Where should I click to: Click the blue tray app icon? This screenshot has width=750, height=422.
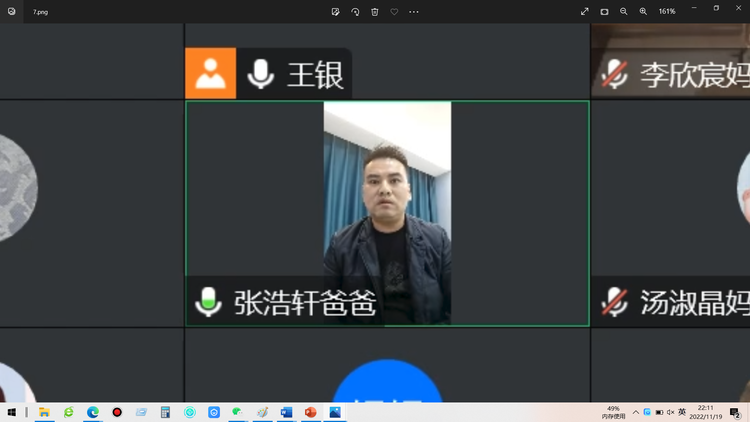pos(647,412)
